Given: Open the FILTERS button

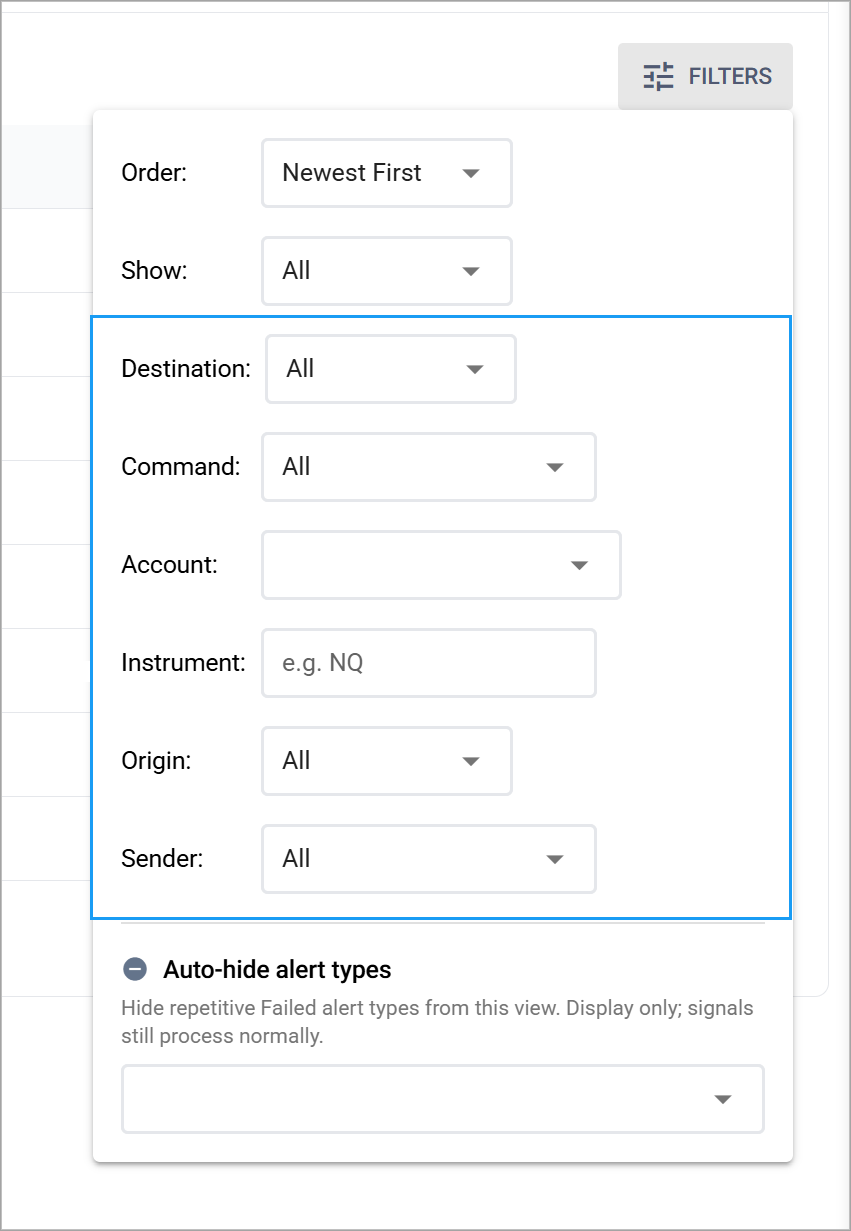Looking at the screenshot, I should [705, 76].
